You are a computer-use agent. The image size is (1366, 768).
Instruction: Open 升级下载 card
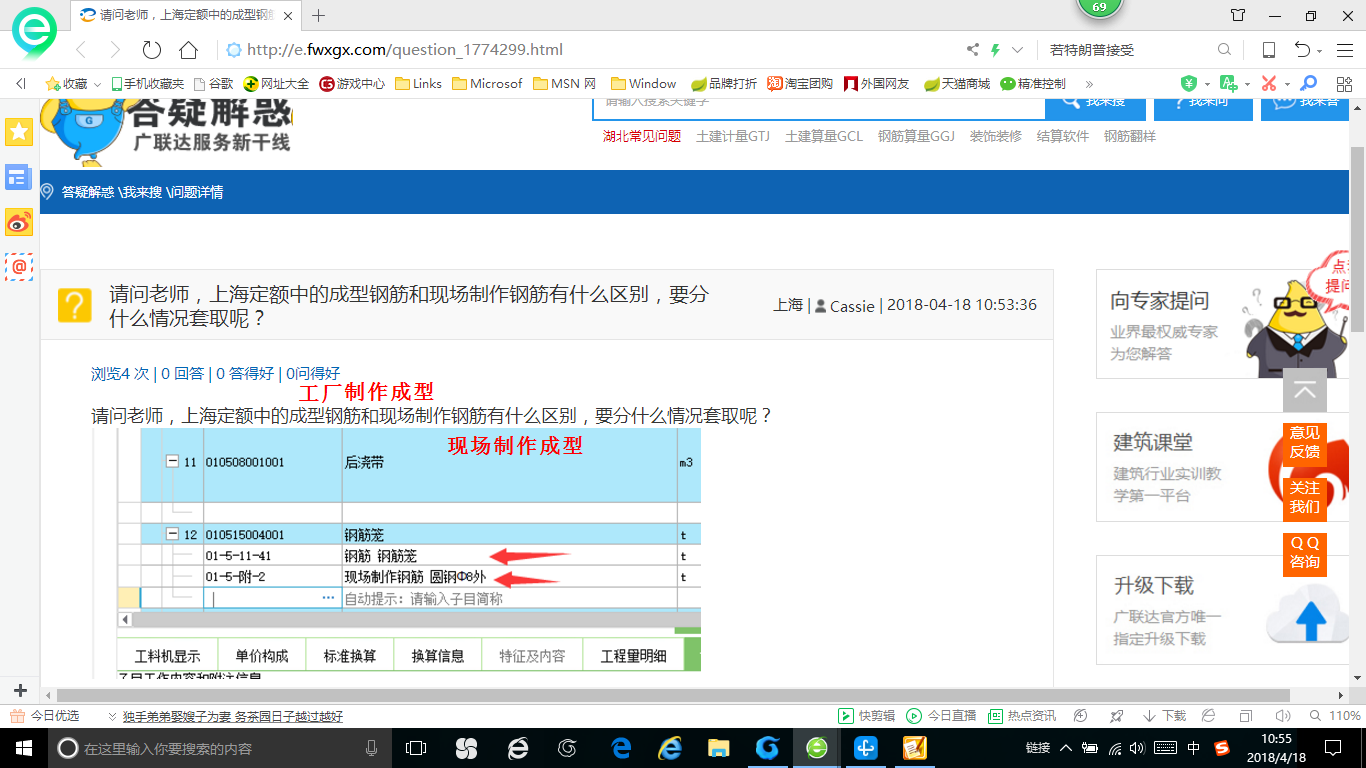[x=1220, y=610]
